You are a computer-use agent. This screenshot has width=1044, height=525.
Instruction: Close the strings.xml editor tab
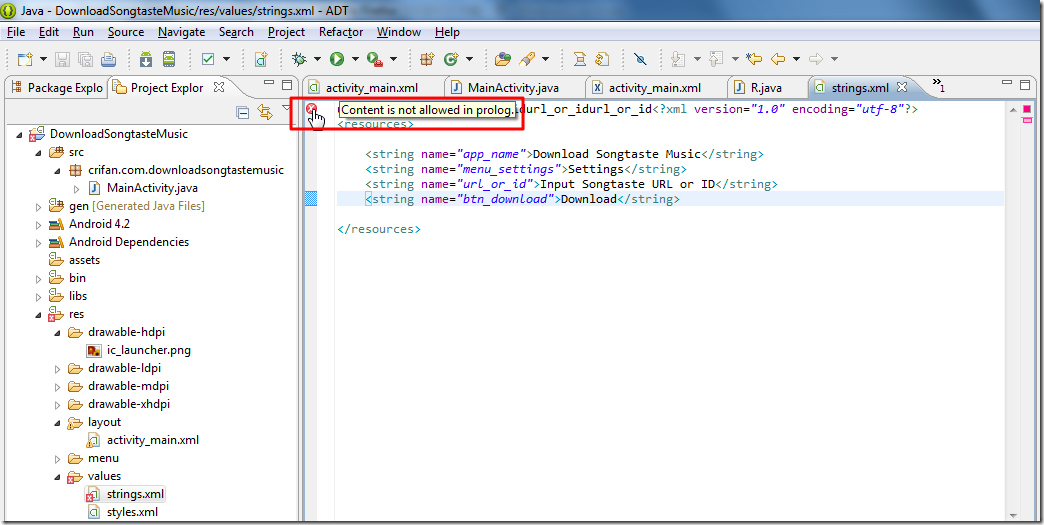(902, 87)
